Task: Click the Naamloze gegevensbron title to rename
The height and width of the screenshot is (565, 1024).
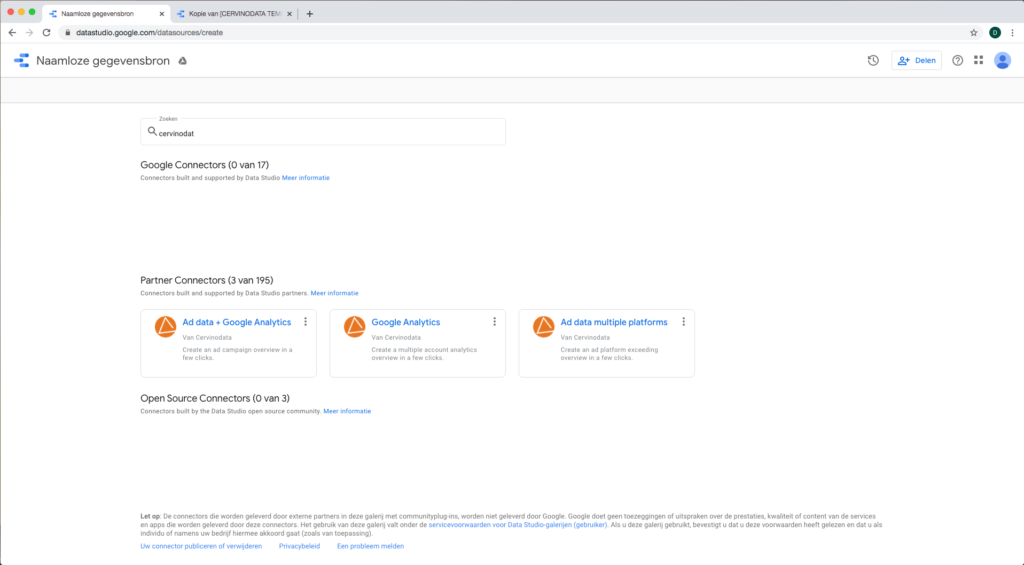Action: tap(103, 61)
